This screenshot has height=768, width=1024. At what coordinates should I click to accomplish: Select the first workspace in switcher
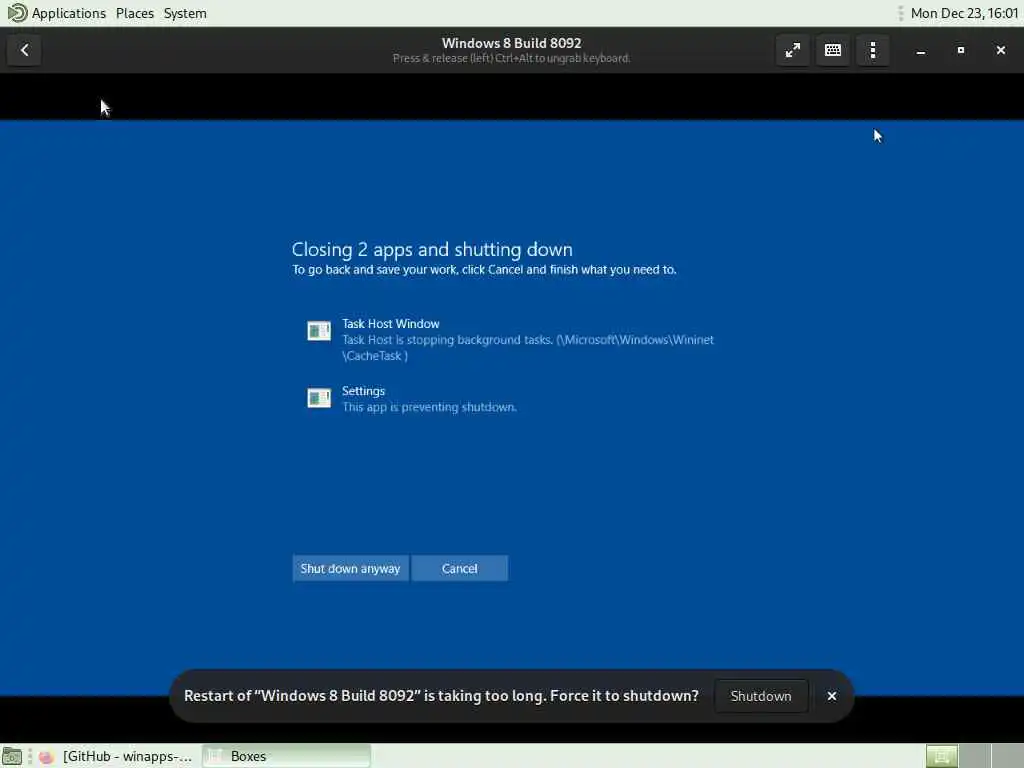(941, 756)
